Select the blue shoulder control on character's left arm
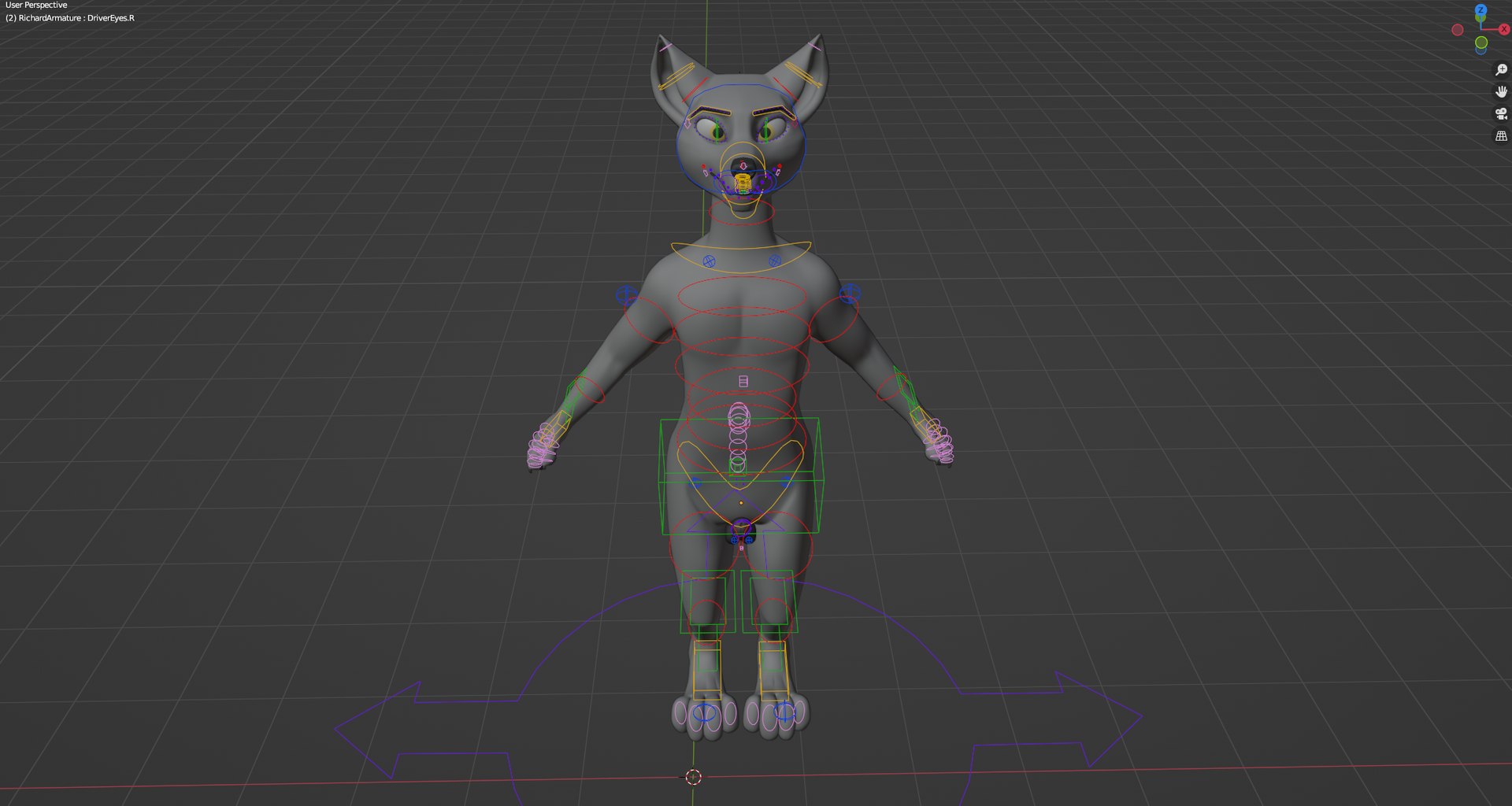 click(850, 294)
